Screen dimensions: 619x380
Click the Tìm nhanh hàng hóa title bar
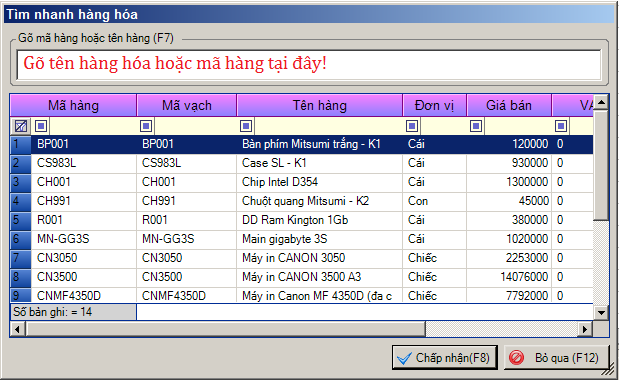coord(309,15)
